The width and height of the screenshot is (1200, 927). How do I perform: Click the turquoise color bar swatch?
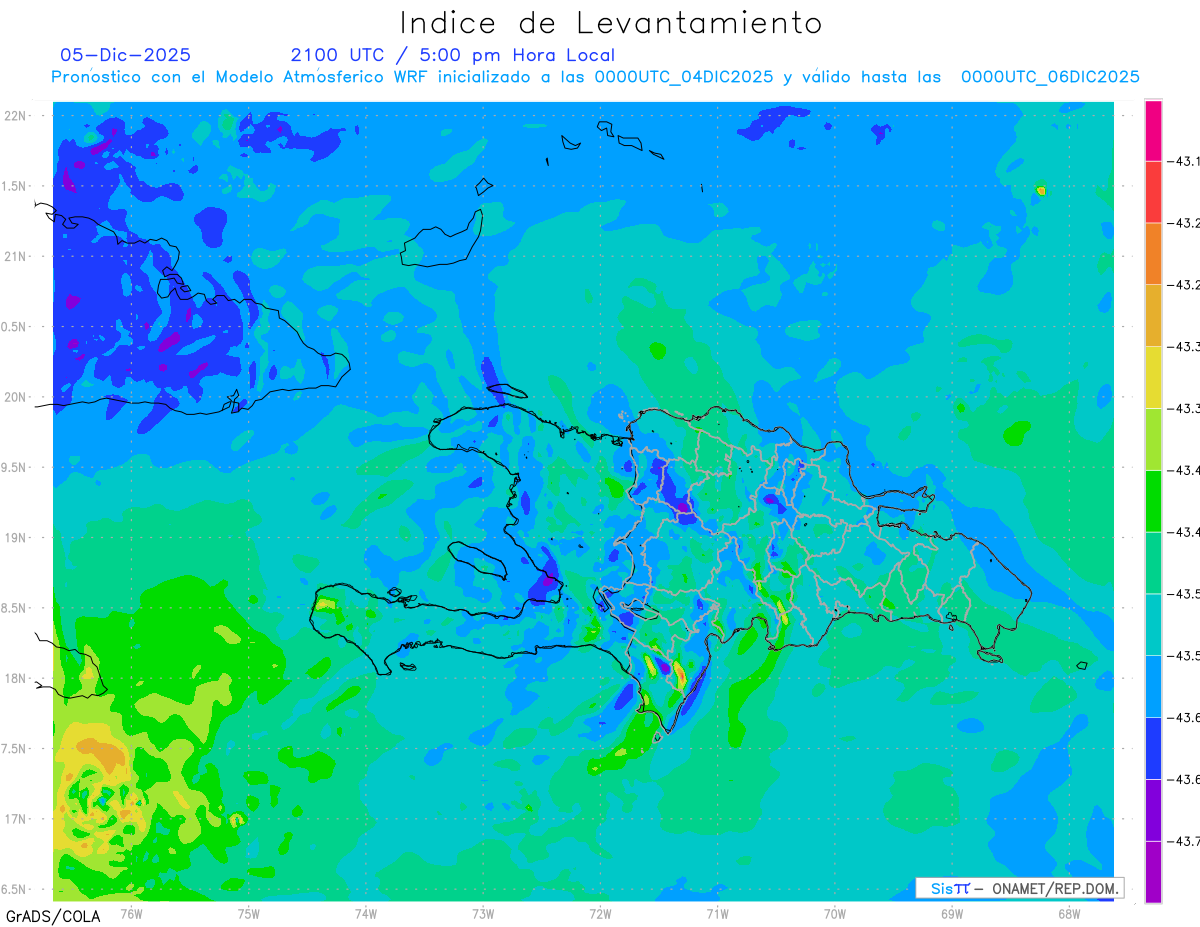coord(1153,624)
